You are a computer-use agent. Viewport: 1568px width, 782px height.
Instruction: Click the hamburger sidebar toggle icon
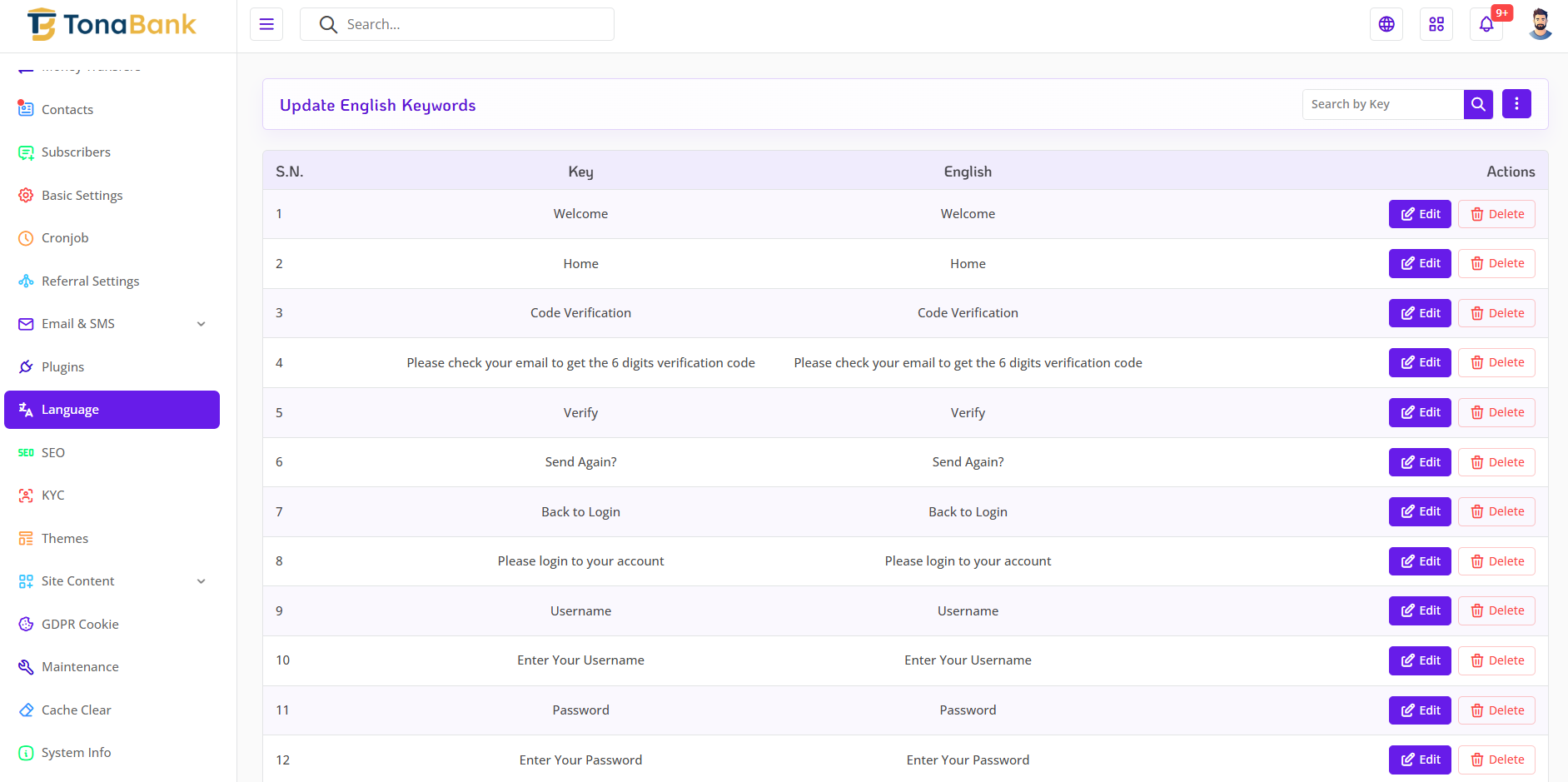pyautogui.click(x=266, y=24)
